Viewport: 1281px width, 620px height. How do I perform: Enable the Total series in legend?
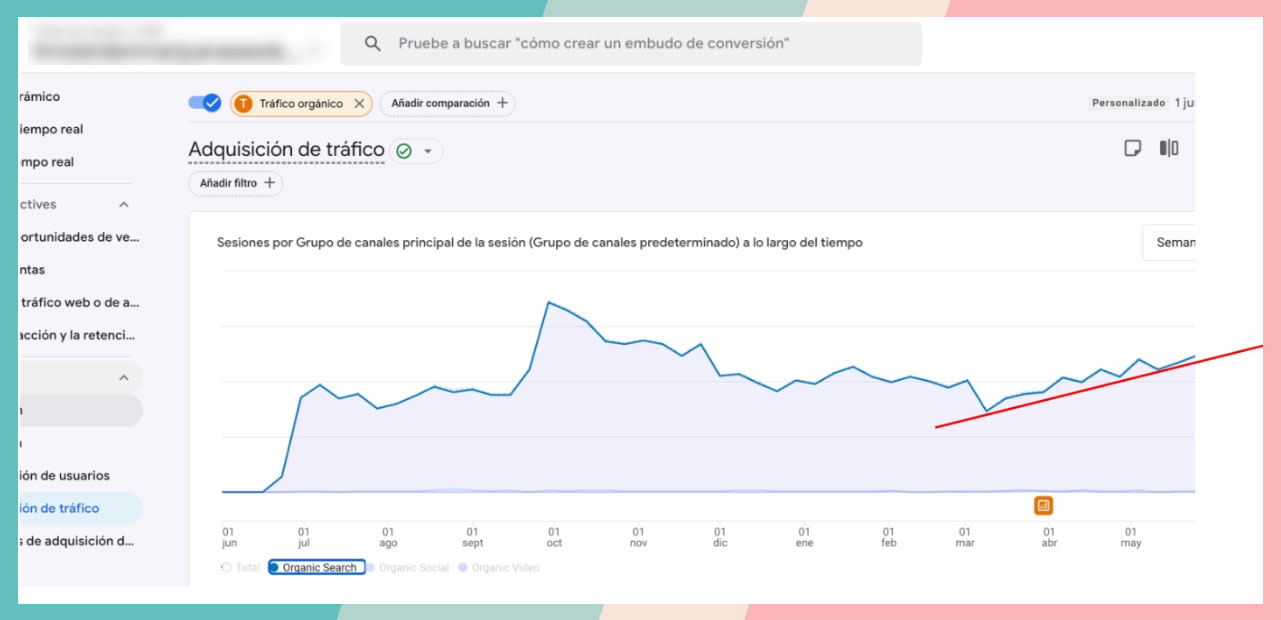click(x=240, y=567)
